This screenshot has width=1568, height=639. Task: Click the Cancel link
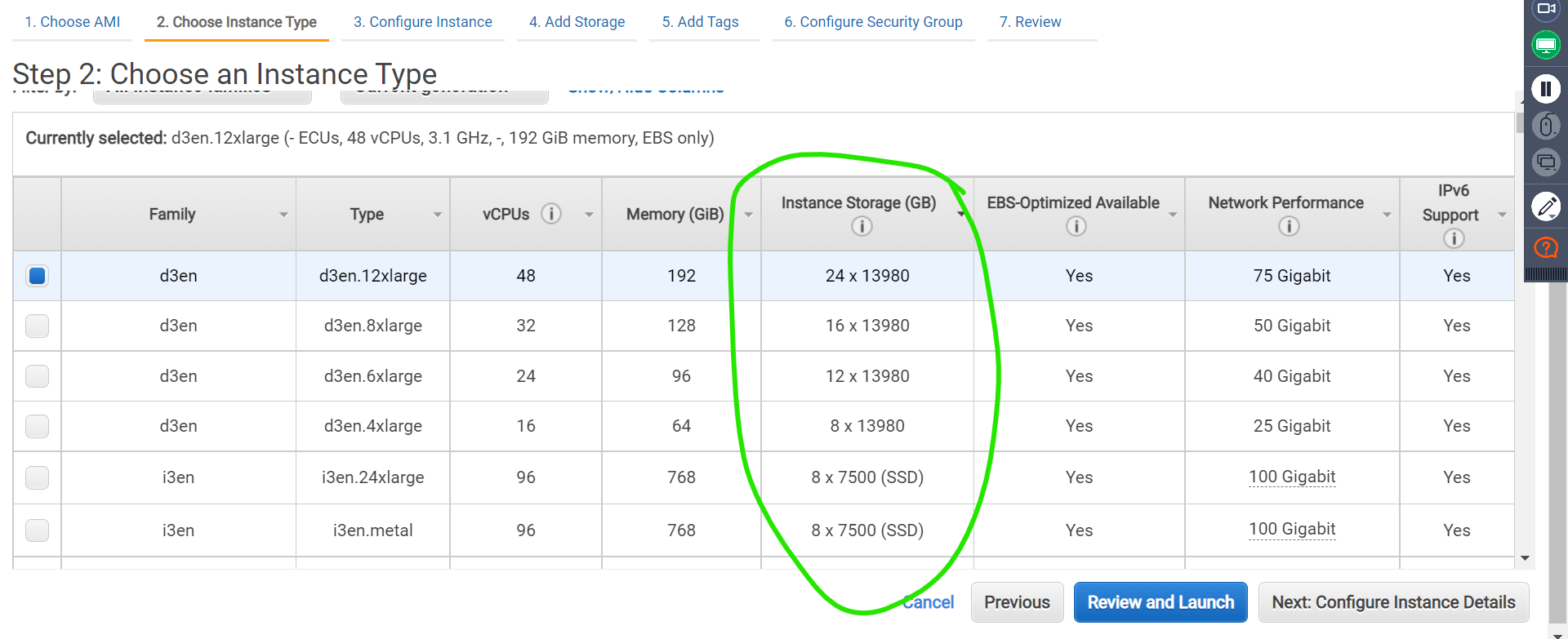(x=929, y=602)
